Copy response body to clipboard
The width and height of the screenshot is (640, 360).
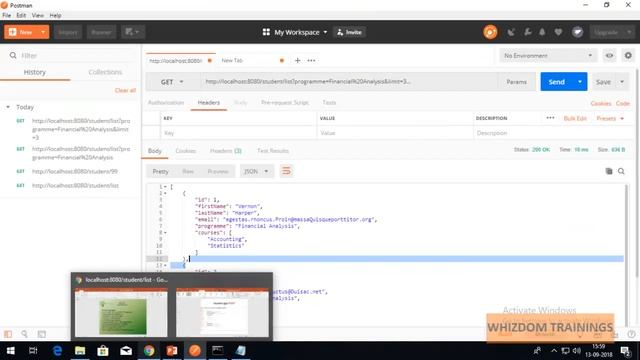click(609, 171)
